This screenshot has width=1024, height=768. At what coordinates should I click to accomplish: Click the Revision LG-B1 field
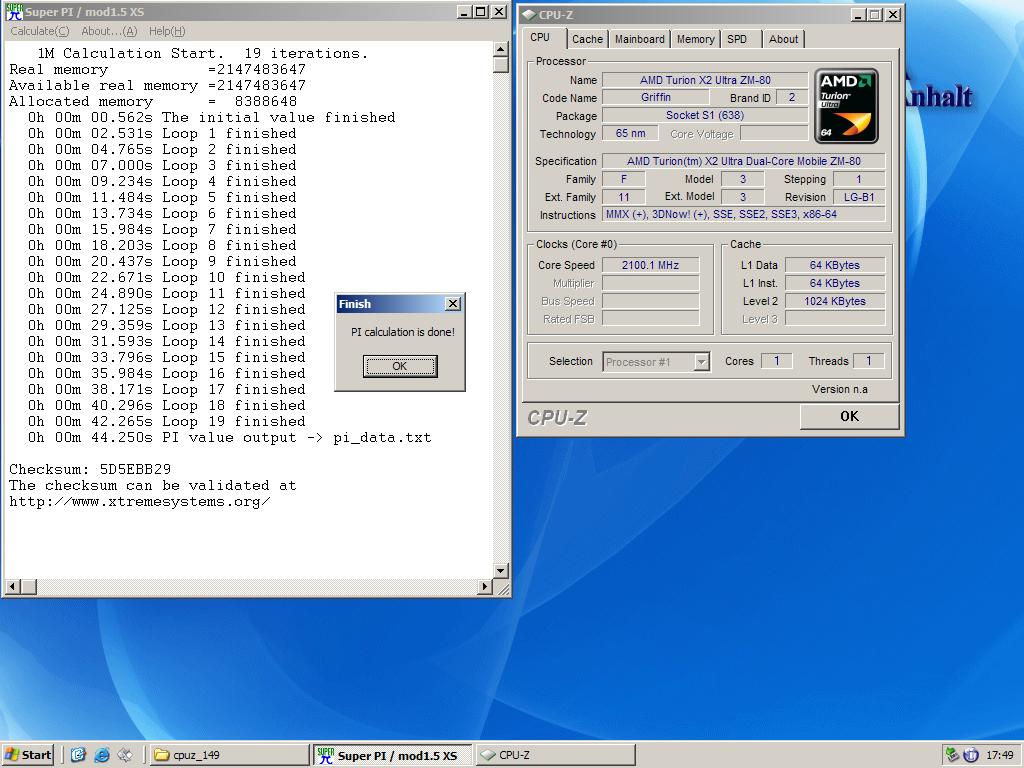coord(859,197)
